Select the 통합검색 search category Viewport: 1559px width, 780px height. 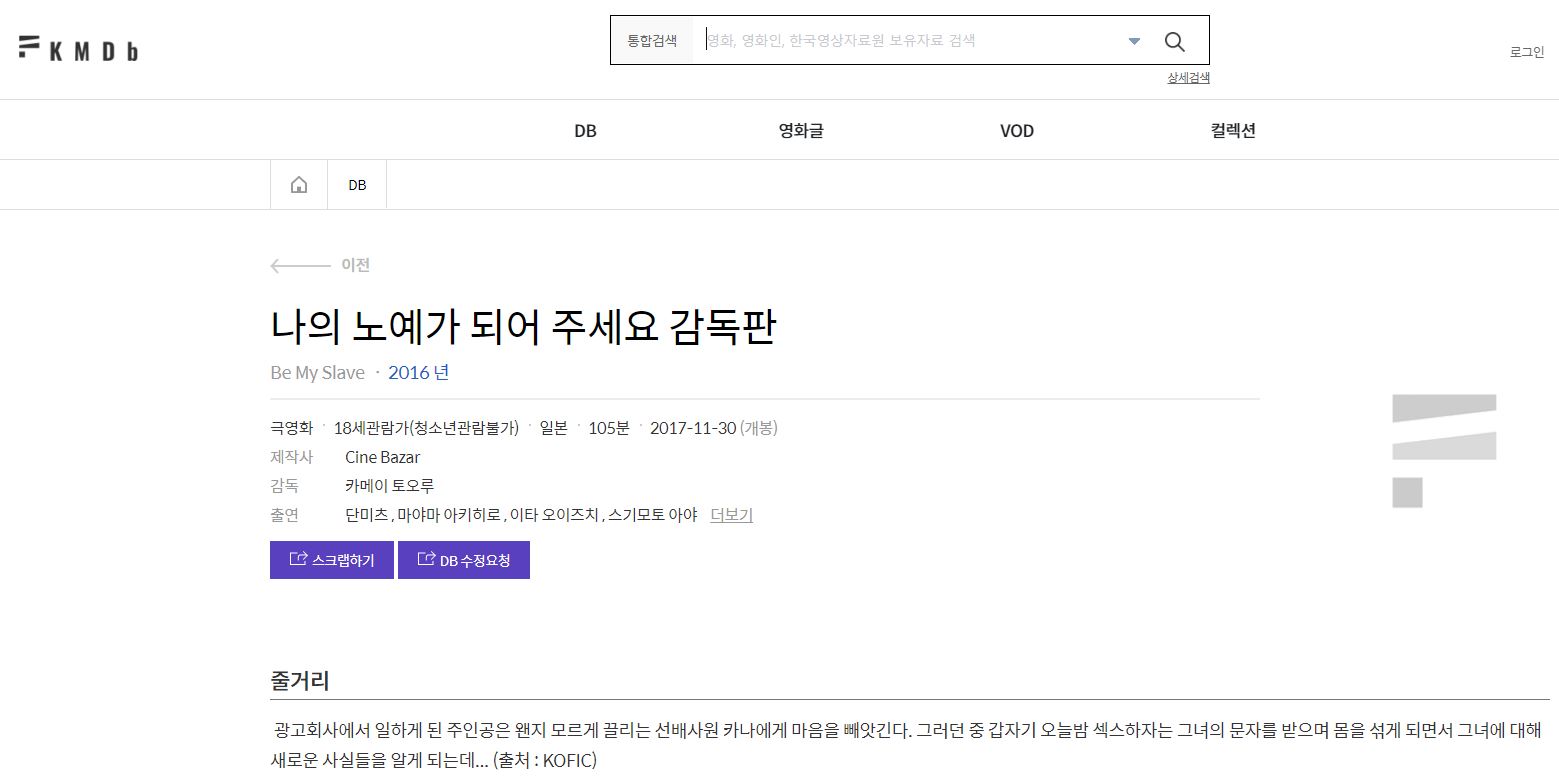652,41
